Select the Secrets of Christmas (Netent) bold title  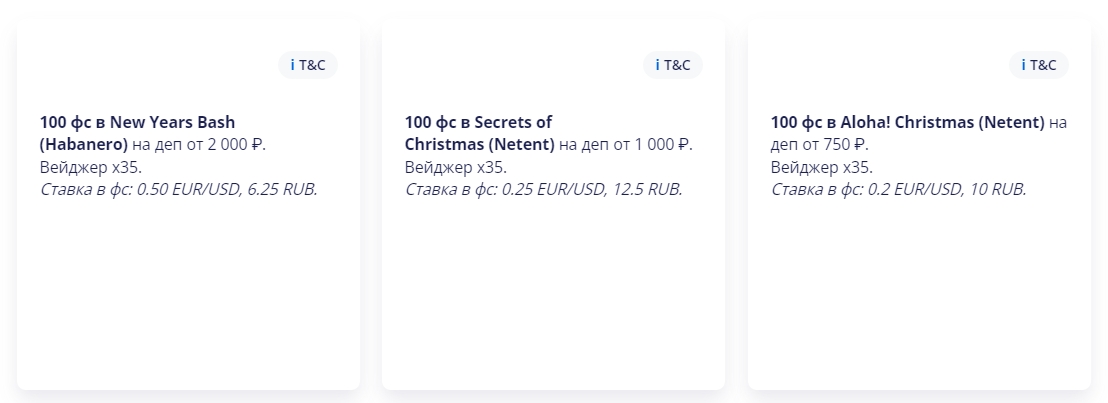(480, 134)
